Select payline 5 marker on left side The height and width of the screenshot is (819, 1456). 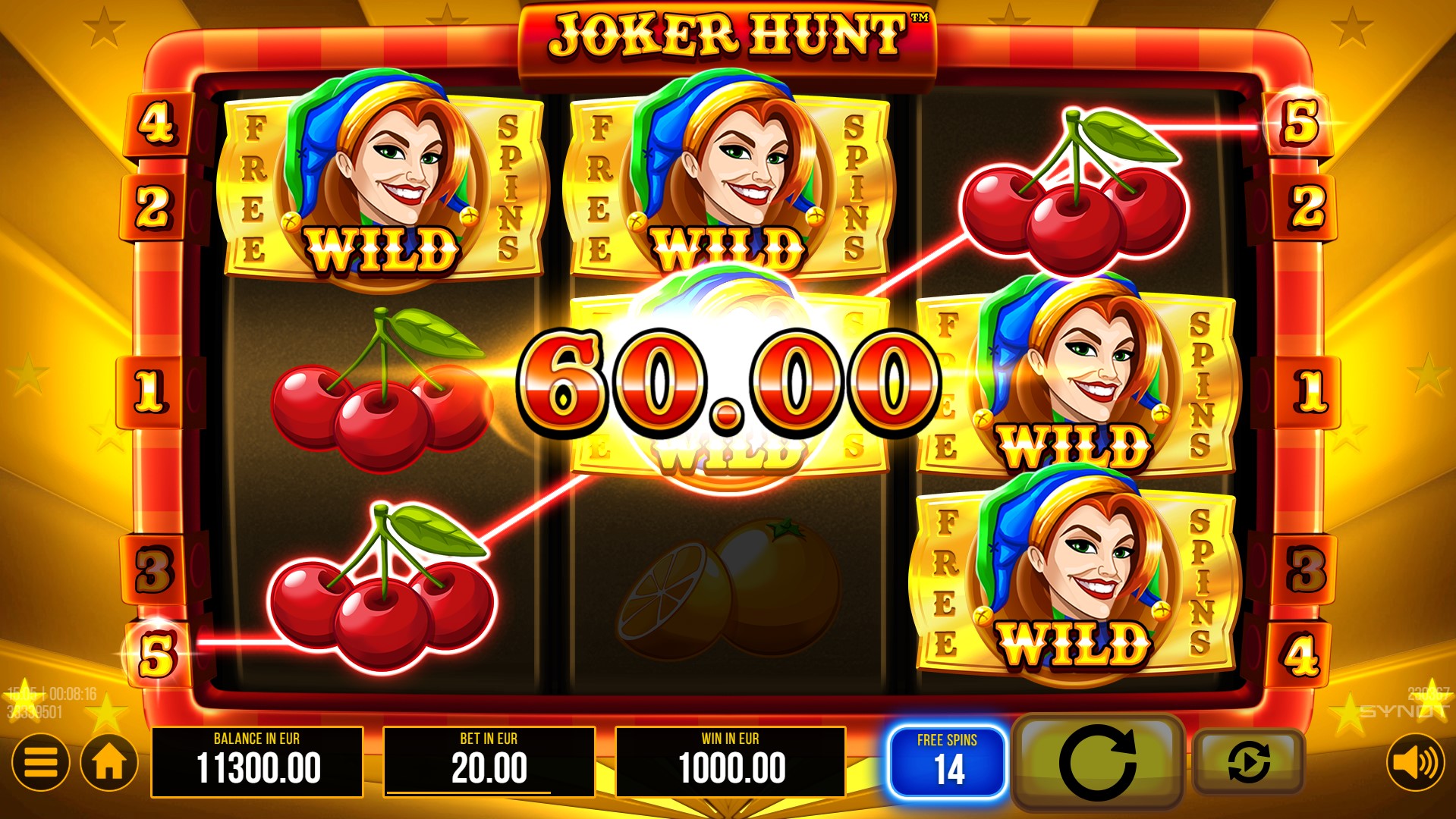coord(156,654)
